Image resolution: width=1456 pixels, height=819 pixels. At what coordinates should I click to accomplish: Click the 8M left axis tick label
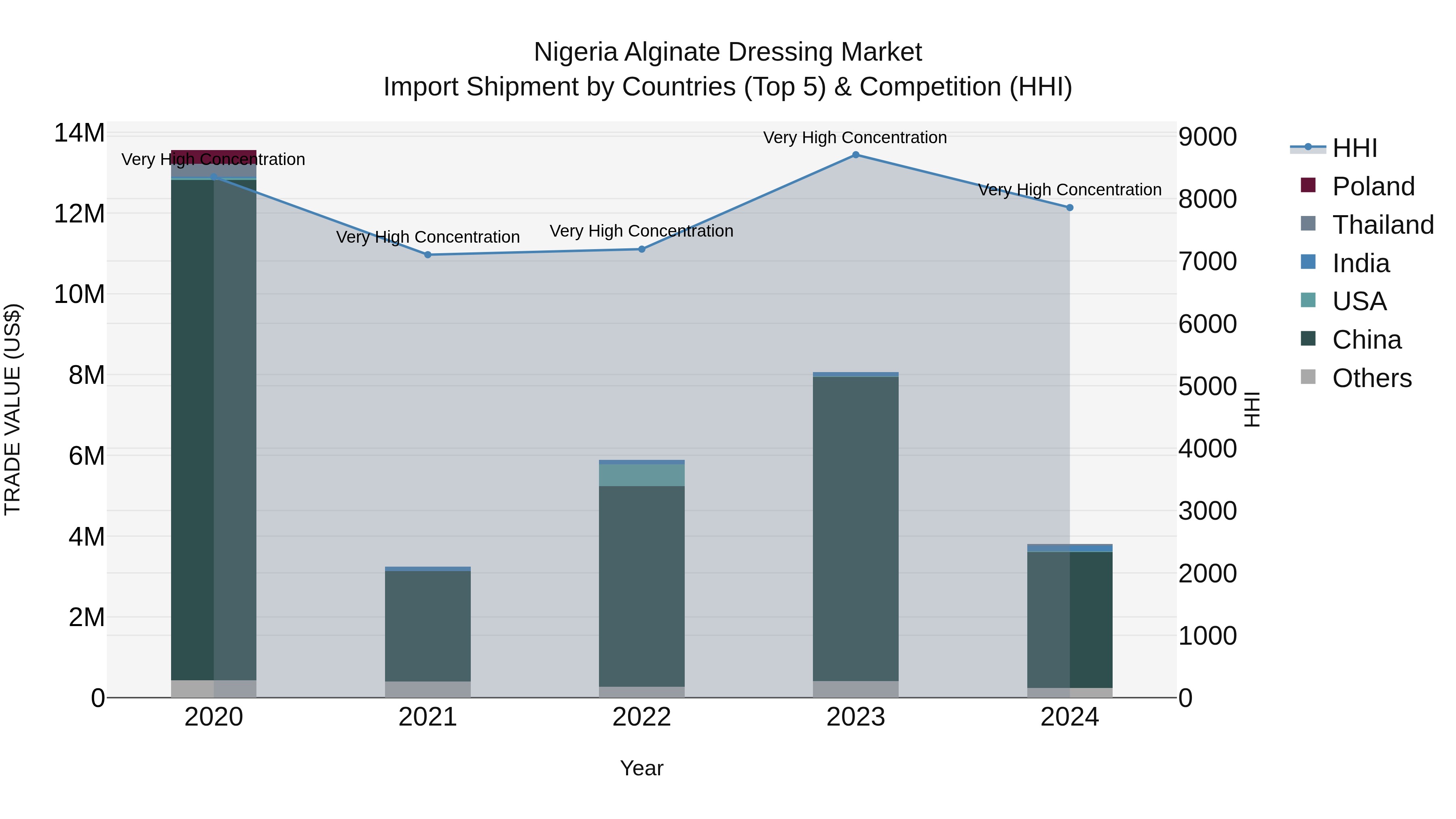87,375
